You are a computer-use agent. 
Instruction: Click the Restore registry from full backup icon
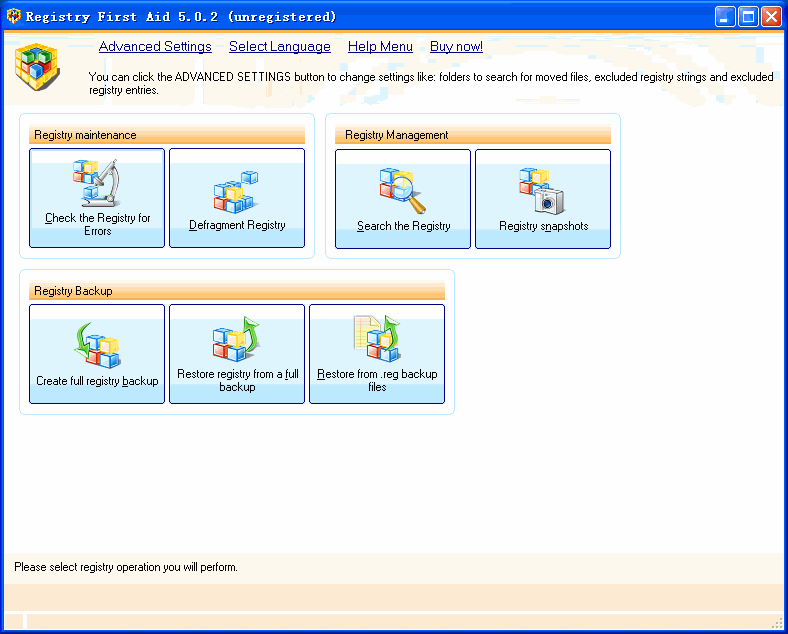(x=236, y=339)
